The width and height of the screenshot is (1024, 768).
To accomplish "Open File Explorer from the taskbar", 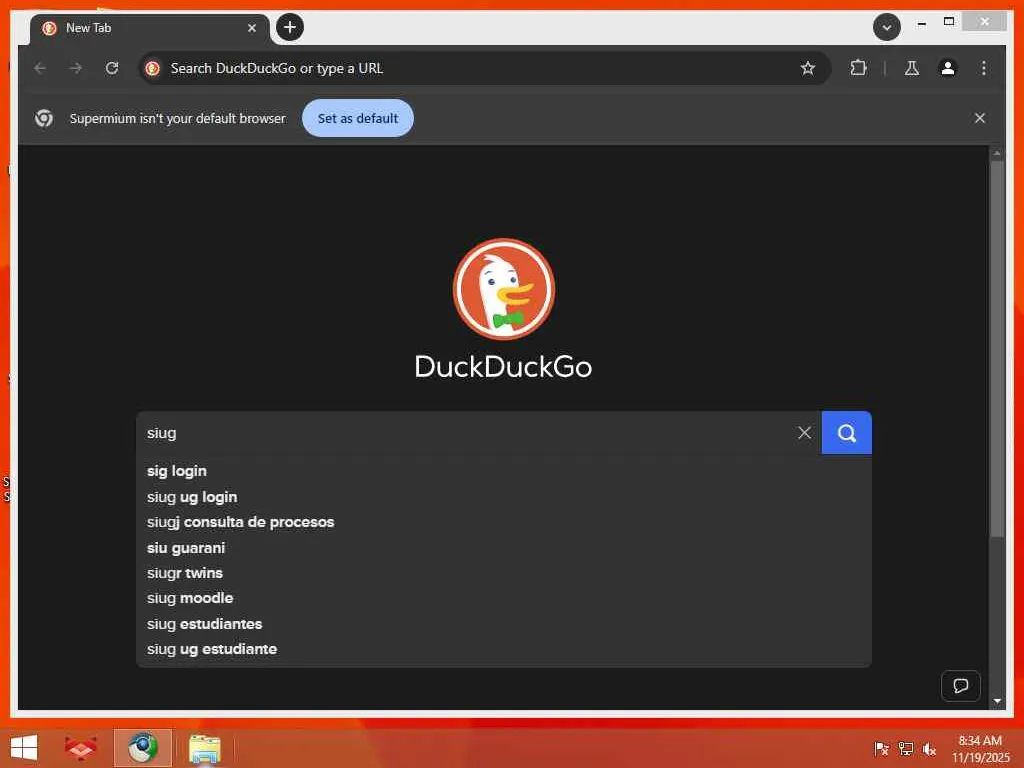I will point(204,748).
